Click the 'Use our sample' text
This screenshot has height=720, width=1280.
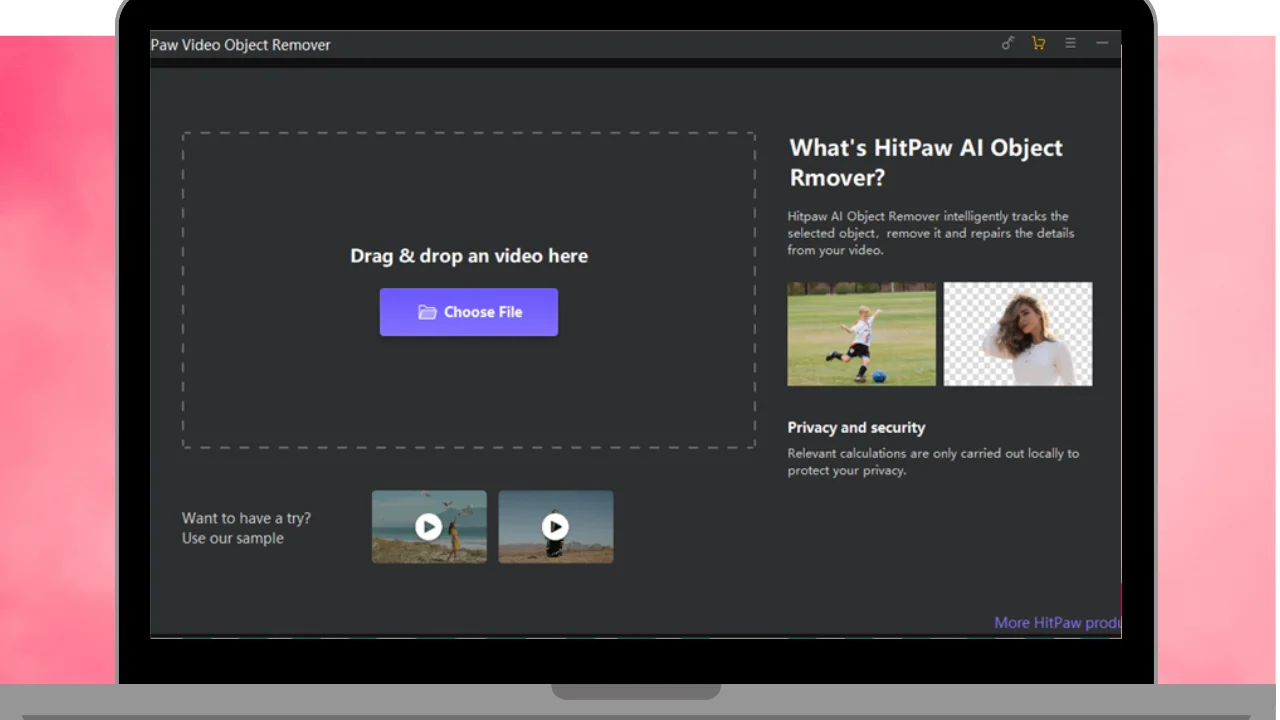[x=233, y=538]
